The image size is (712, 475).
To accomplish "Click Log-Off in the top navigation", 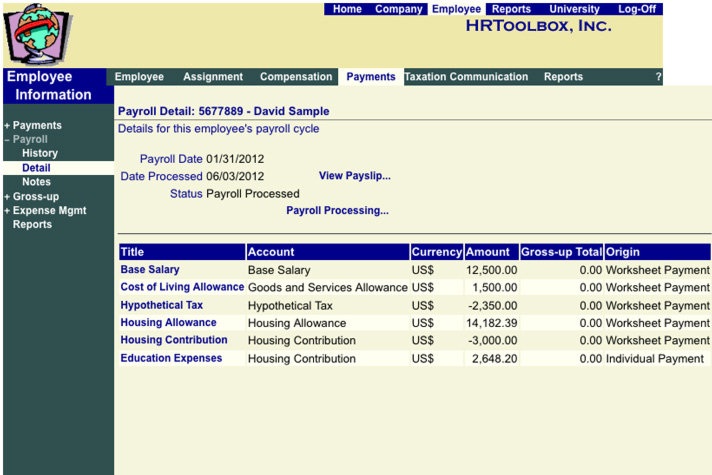I will (637, 9).
